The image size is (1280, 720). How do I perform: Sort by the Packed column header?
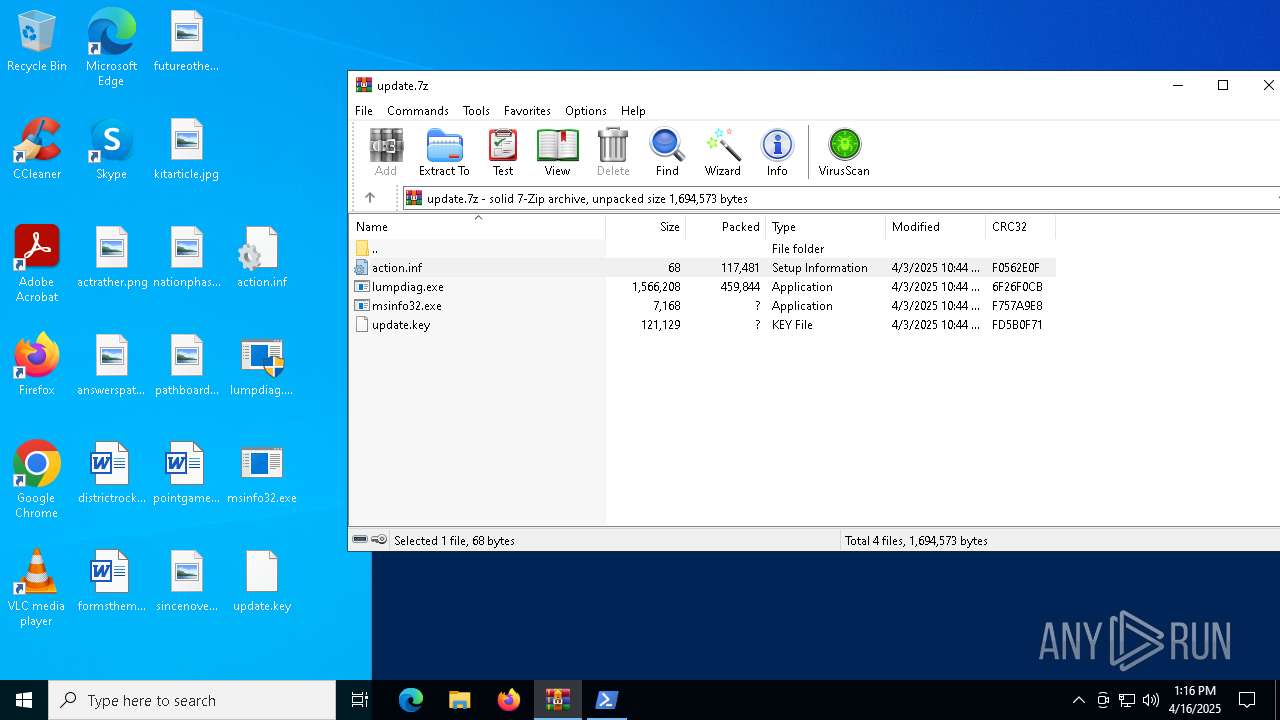click(725, 227)
